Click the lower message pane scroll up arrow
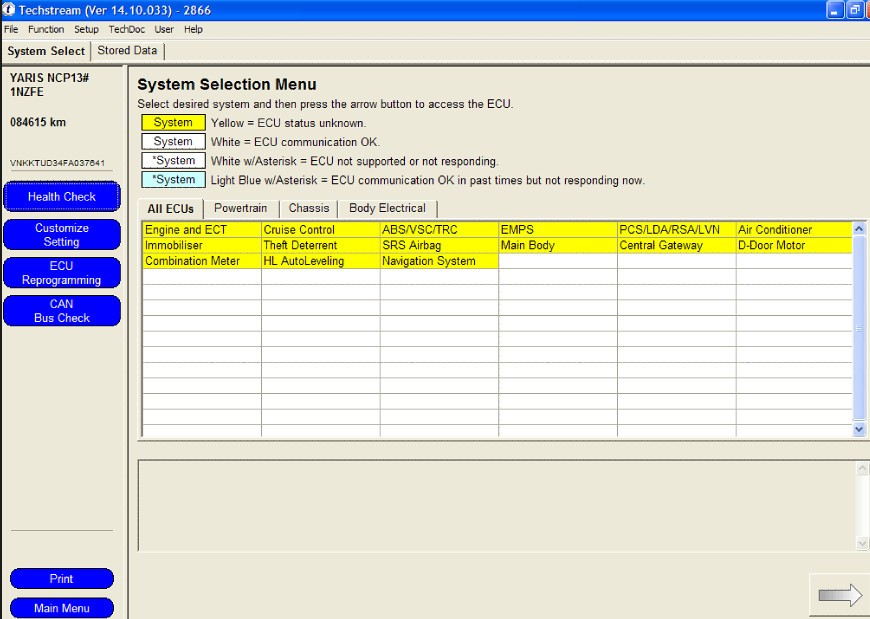Viewport: 870px width, 619px height. click(x=862, y=469)
